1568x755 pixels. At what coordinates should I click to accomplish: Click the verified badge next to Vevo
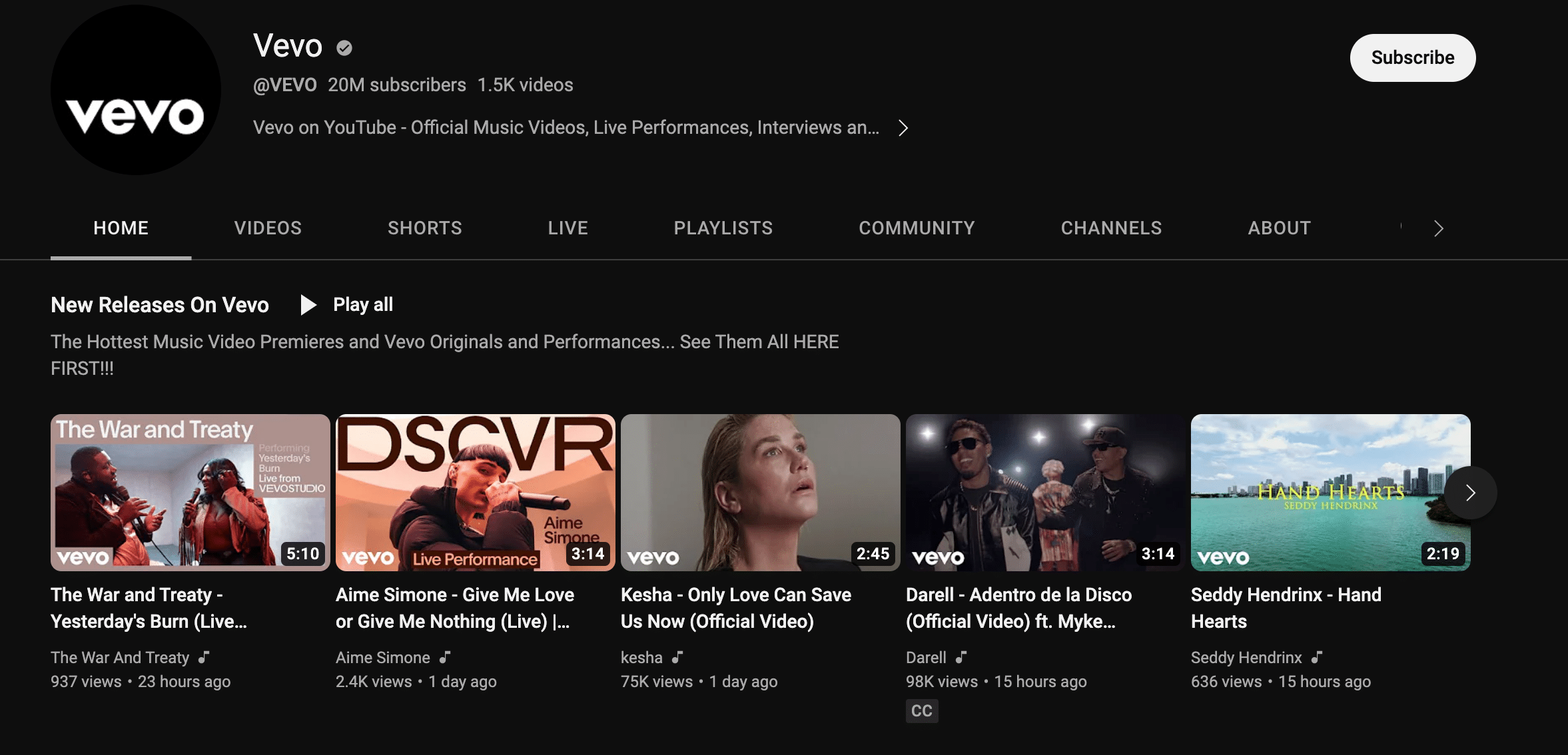pos(344,48)
